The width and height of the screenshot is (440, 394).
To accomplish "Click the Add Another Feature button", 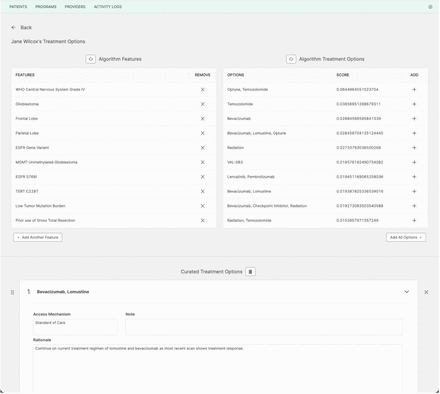I will (38, 237).
